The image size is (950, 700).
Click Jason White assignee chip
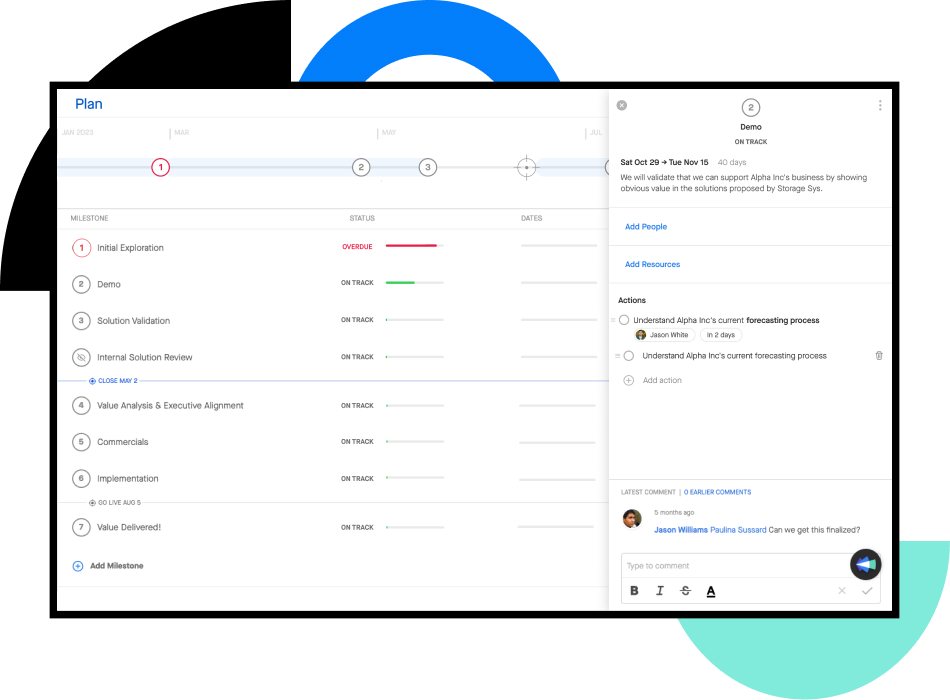tap(664, 335)
